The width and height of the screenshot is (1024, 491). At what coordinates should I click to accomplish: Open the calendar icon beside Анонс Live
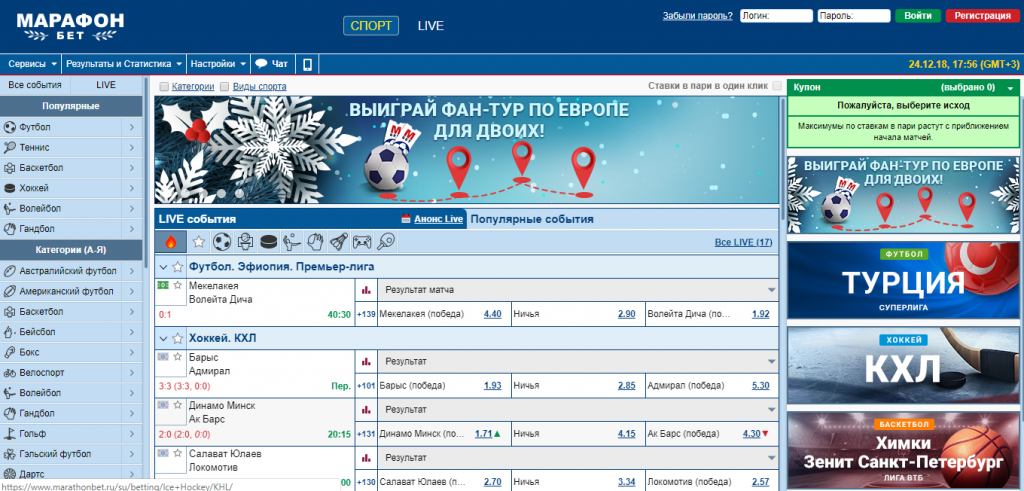406,219
